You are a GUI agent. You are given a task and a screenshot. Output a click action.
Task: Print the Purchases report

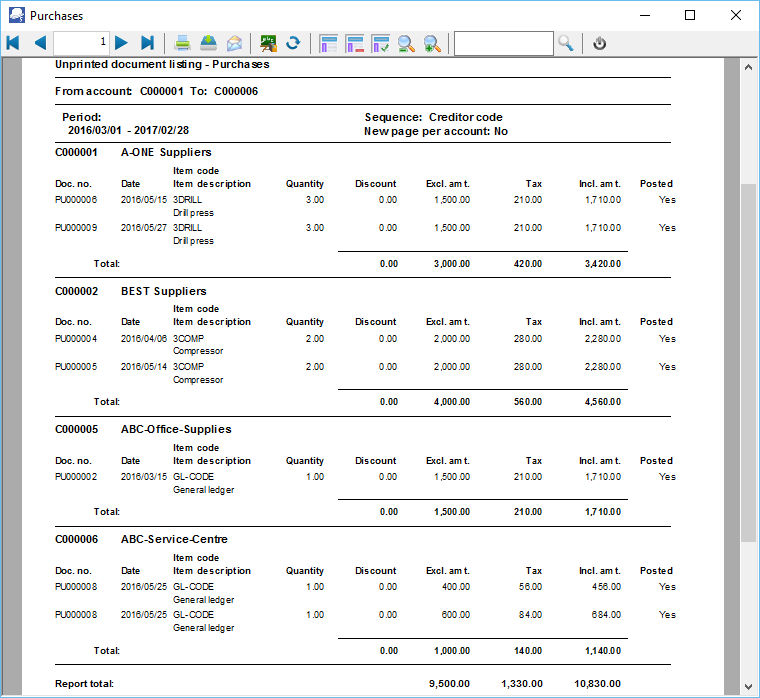183,43
